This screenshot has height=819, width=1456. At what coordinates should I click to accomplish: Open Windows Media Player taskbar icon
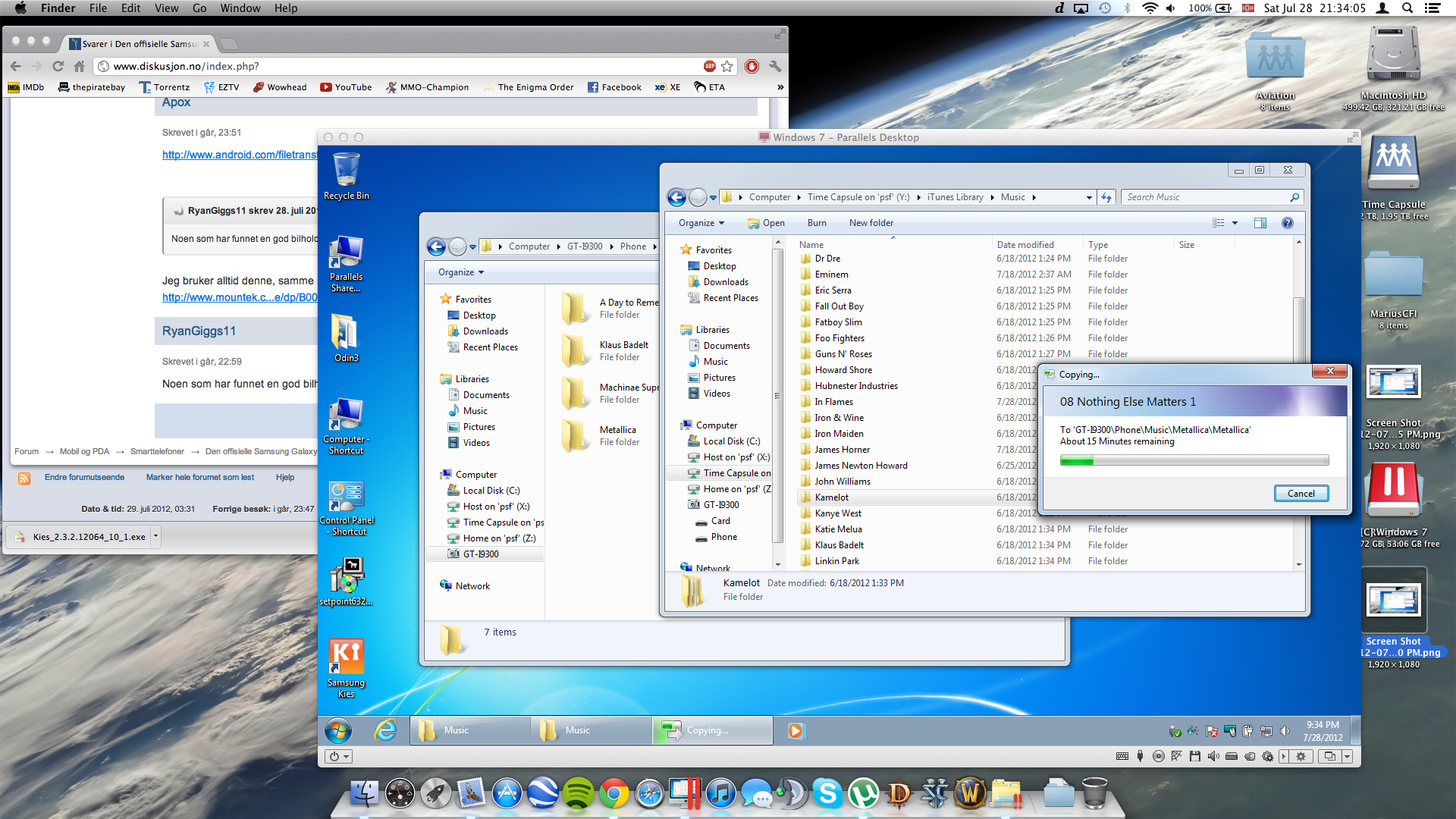click(x=795, y=731)
